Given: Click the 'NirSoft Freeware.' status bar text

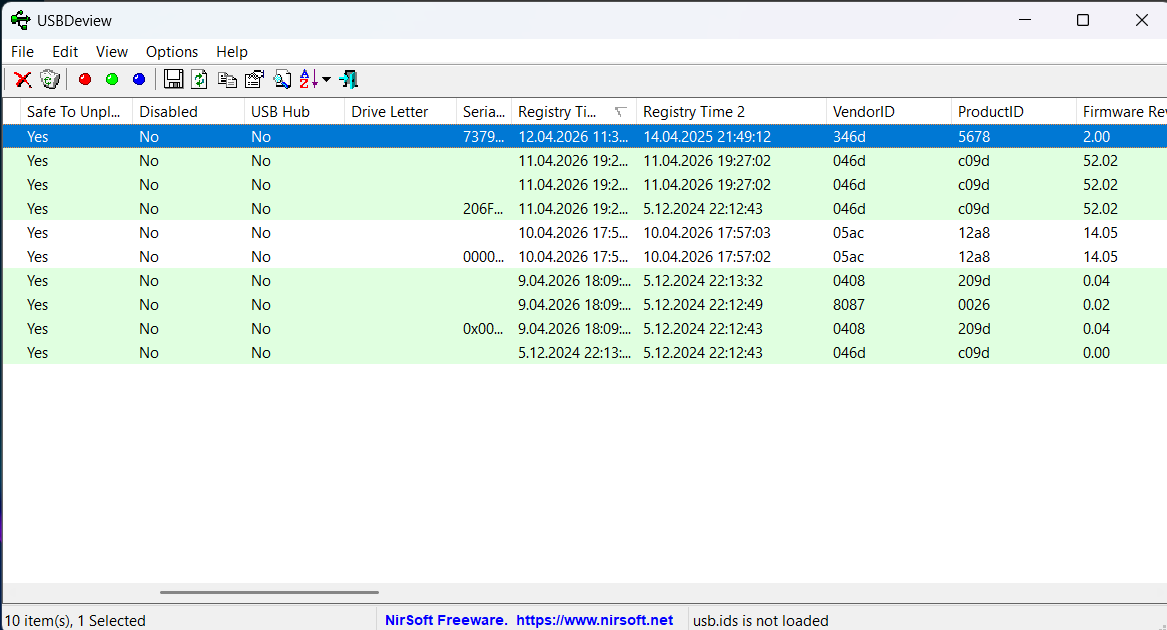Looking at the screenshot, I should tap(447, 620).
